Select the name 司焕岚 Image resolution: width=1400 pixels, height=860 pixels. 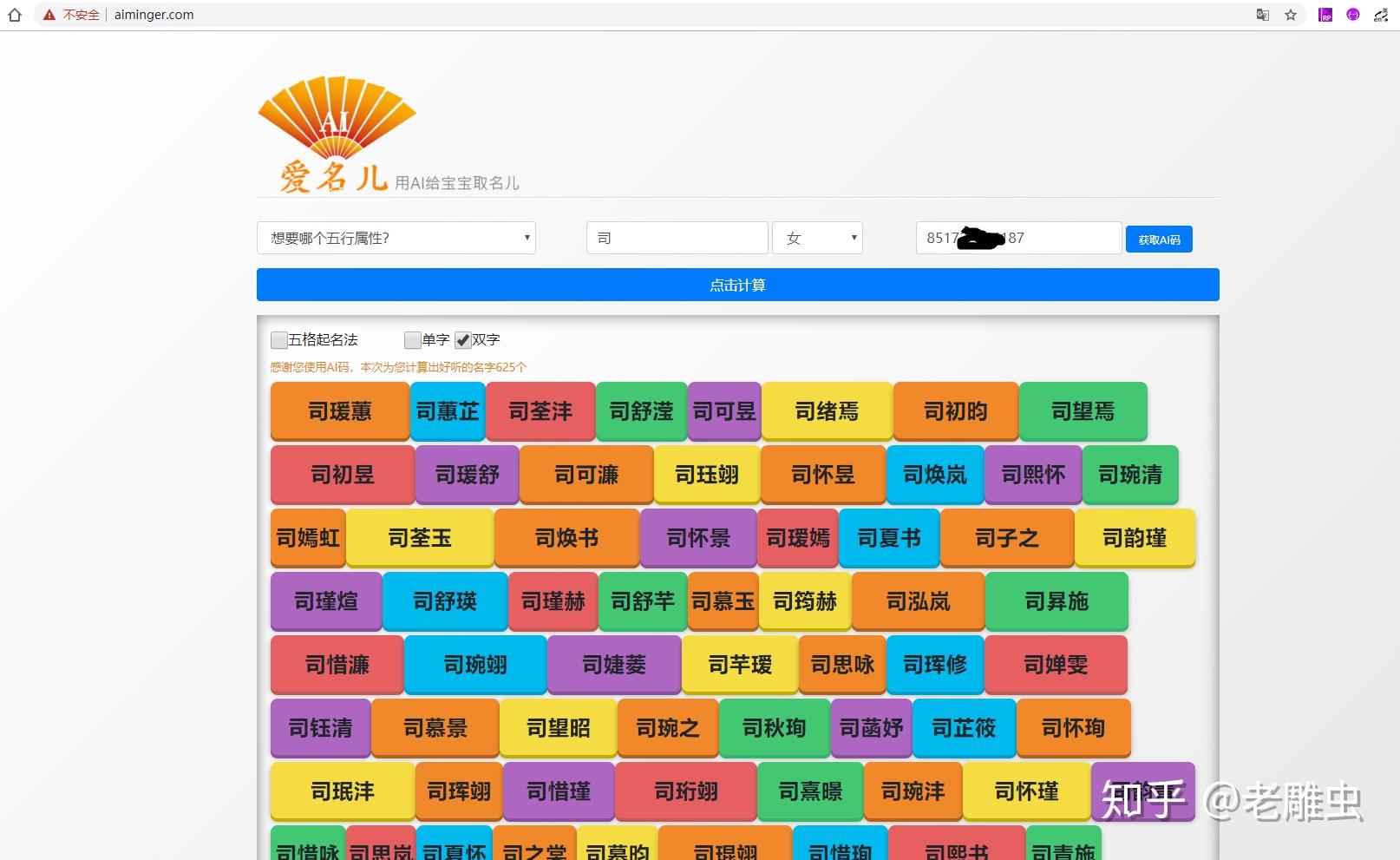point(935,475)
